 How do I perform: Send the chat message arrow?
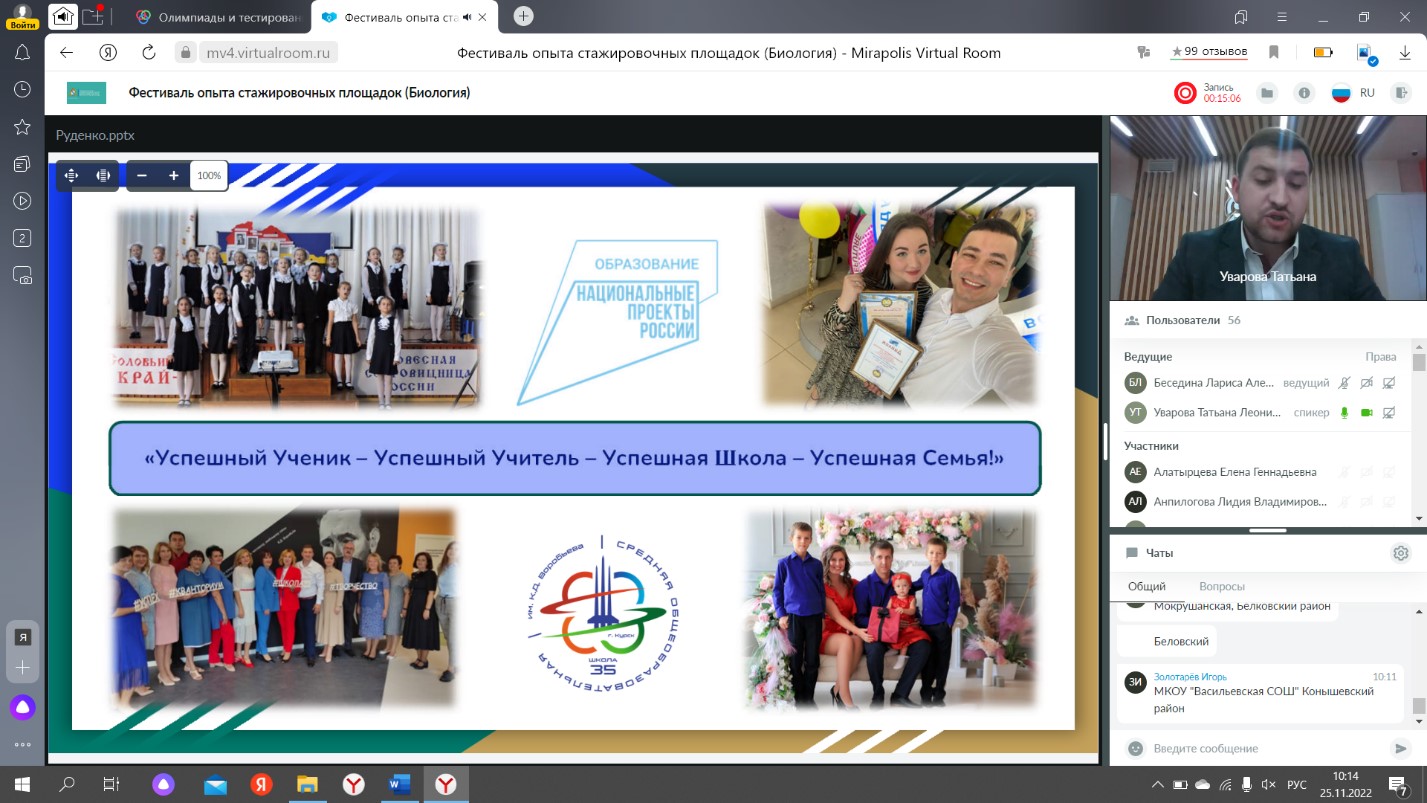pos(1401,748)
